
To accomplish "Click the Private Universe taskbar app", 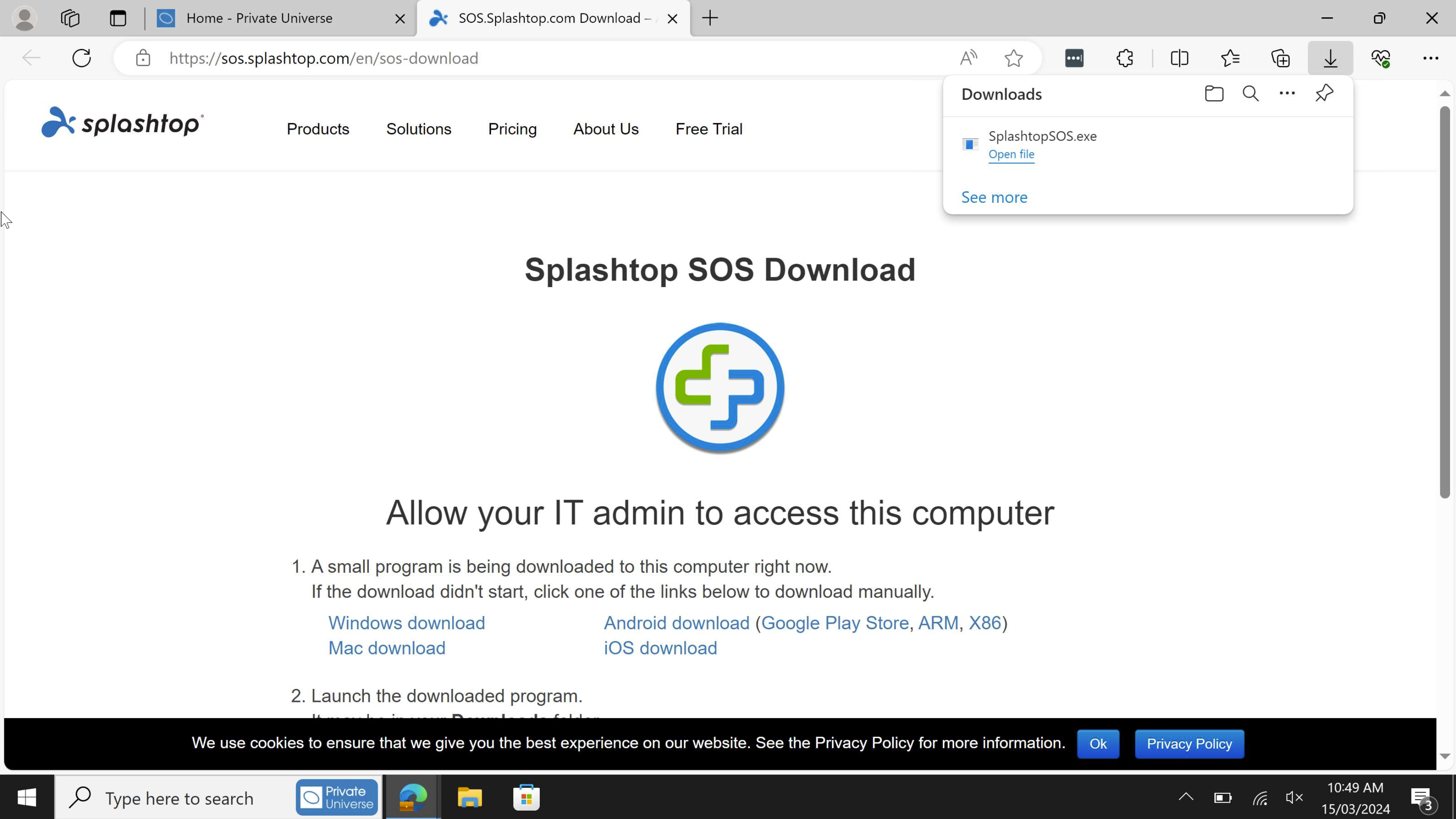I will 338,799.
